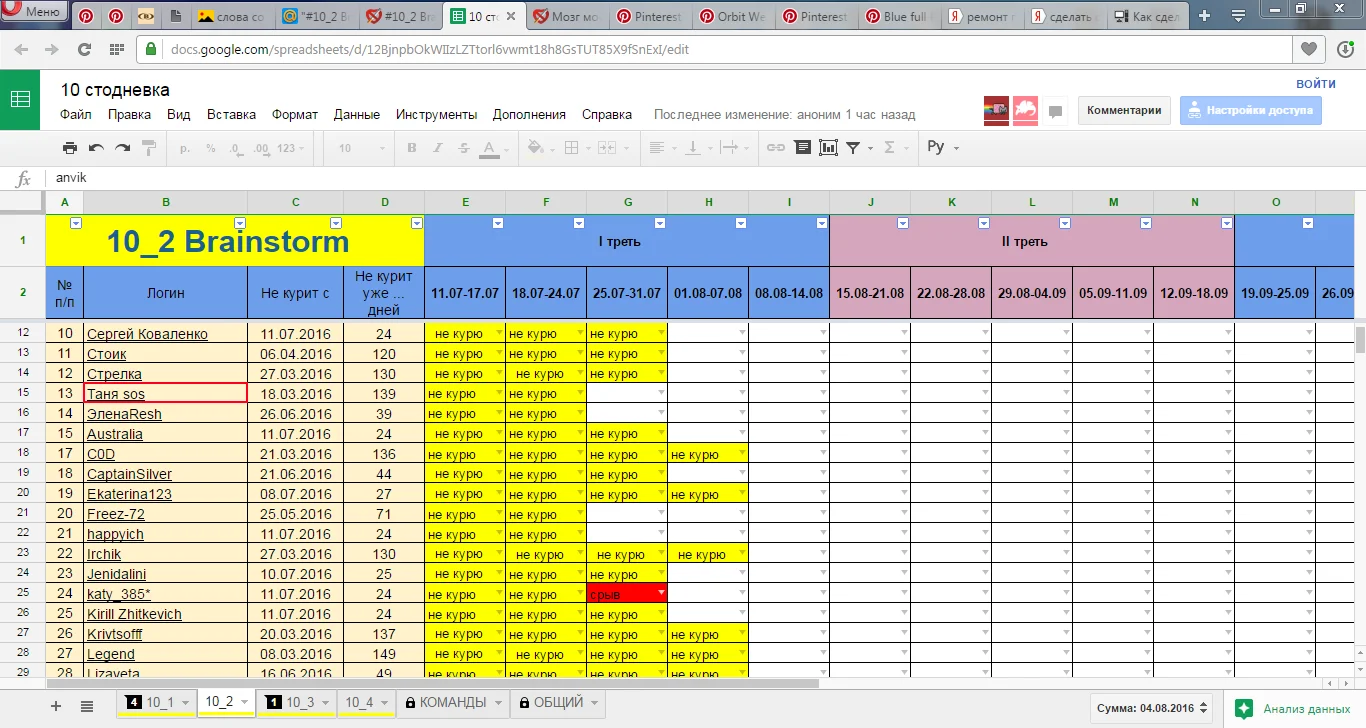
Task: Switch to the 'КОМАНДЫ' sheet tab
Action: (x=452, y=703)
